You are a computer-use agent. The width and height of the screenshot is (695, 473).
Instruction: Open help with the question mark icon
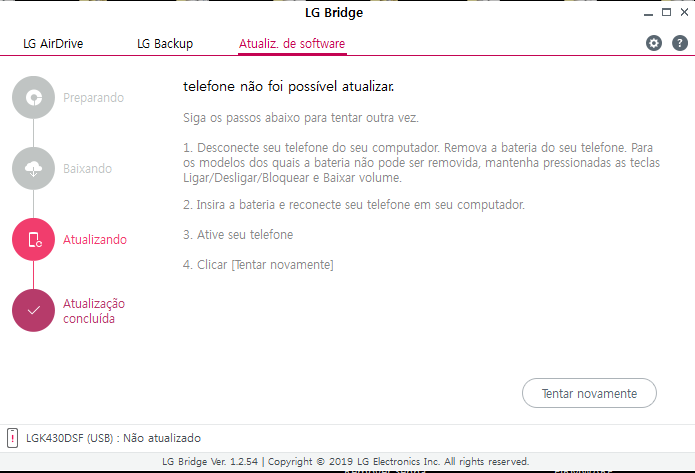point(679,43)
